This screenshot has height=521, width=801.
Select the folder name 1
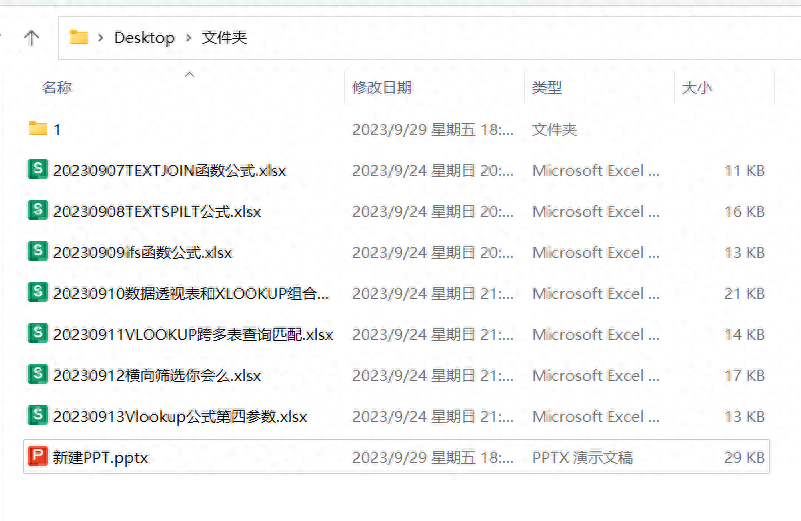[57, 130]
